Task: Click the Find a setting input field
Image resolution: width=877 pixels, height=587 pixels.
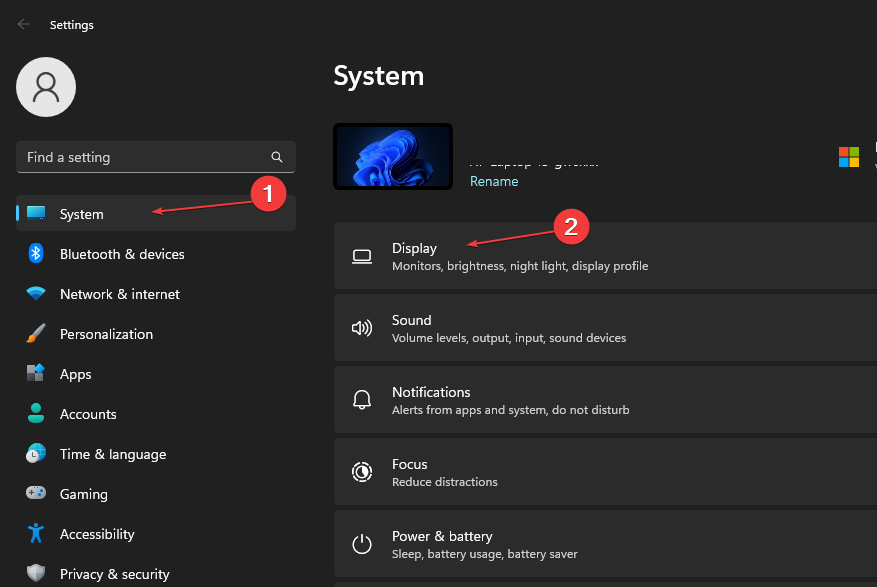Action: (140, 157)
